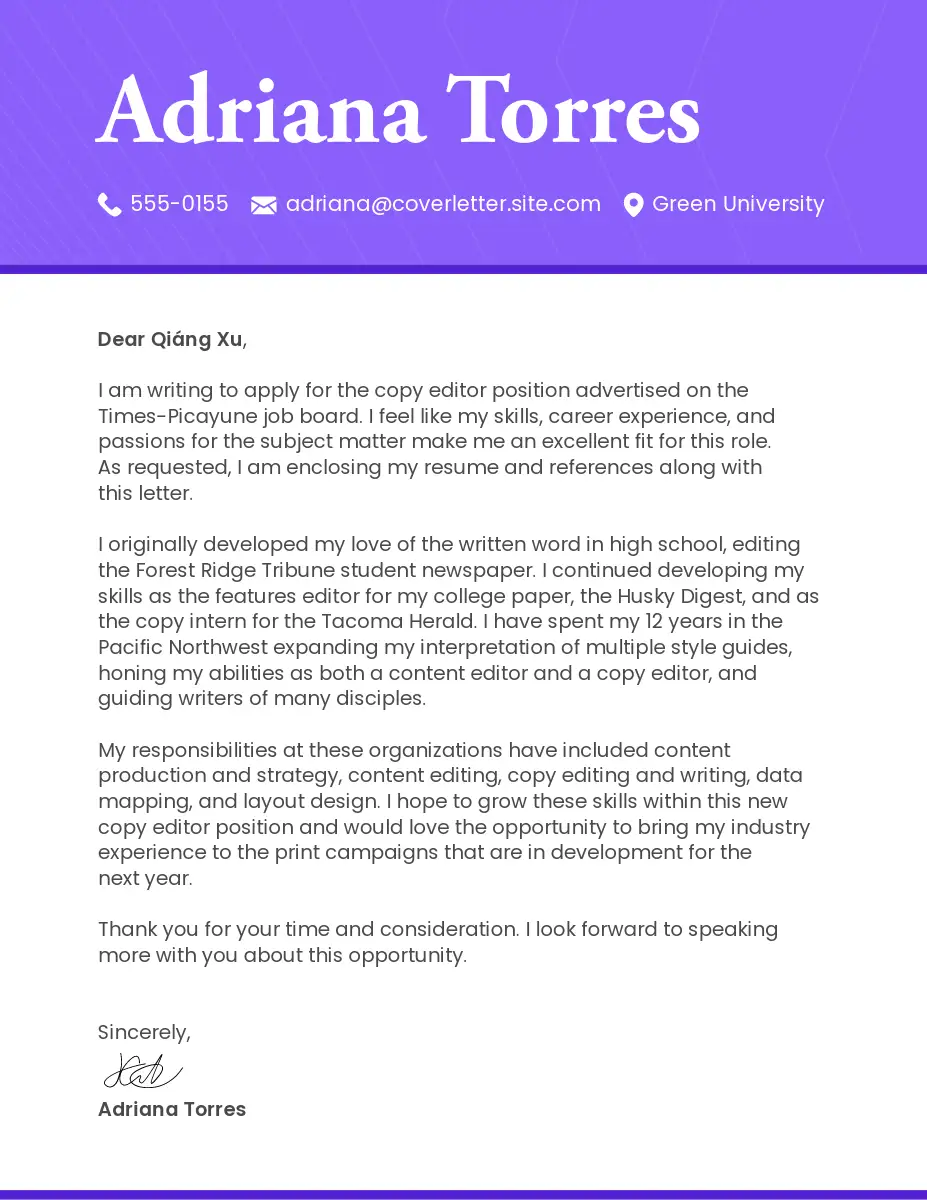Viewport: 927px width, 1200px height.
Task: Click the phone icon in header
Action: [109, 205]
